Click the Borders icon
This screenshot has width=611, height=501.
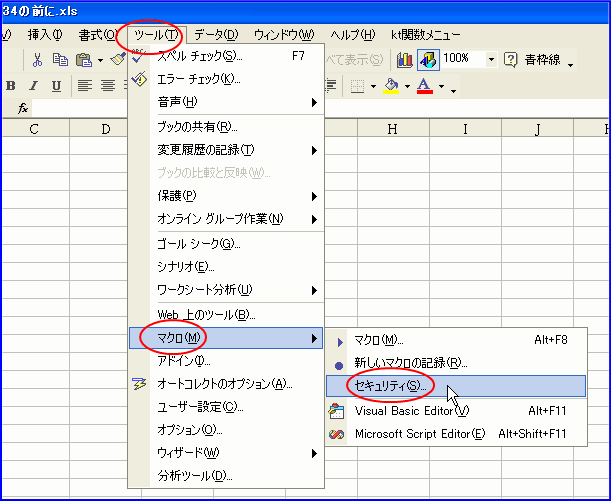click(357, 86)
